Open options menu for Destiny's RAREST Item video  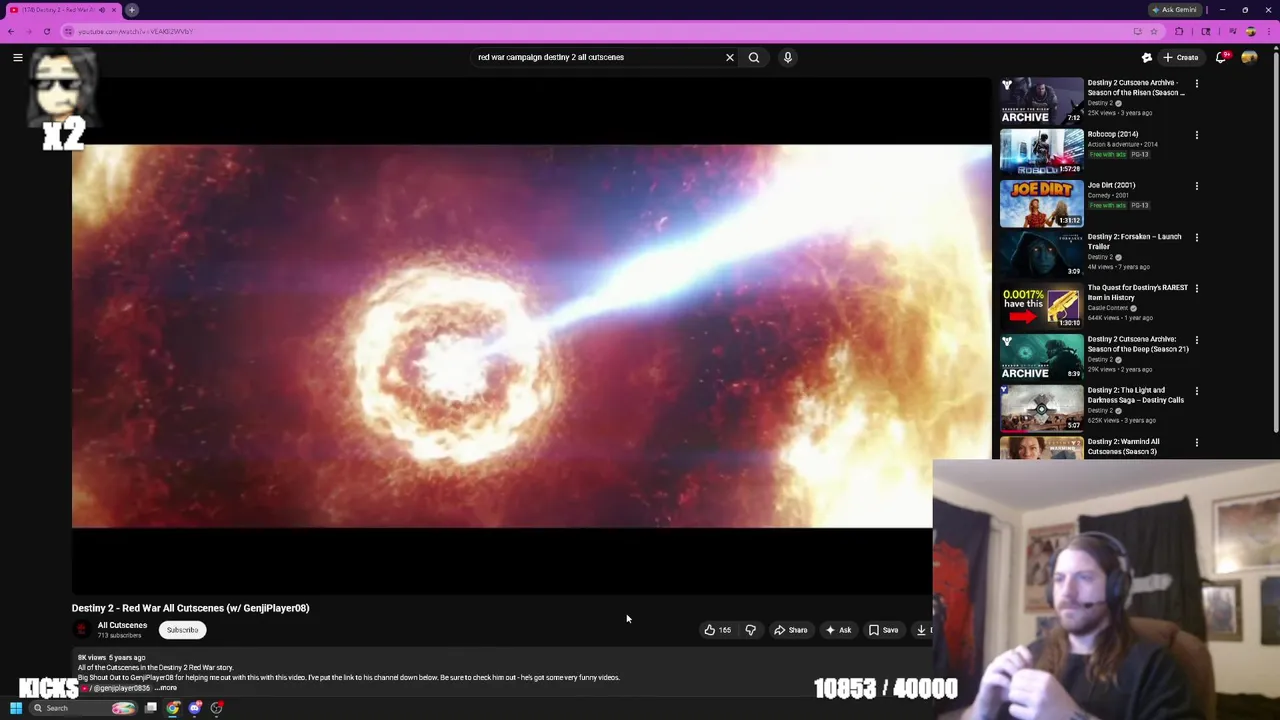point(1197,289)
